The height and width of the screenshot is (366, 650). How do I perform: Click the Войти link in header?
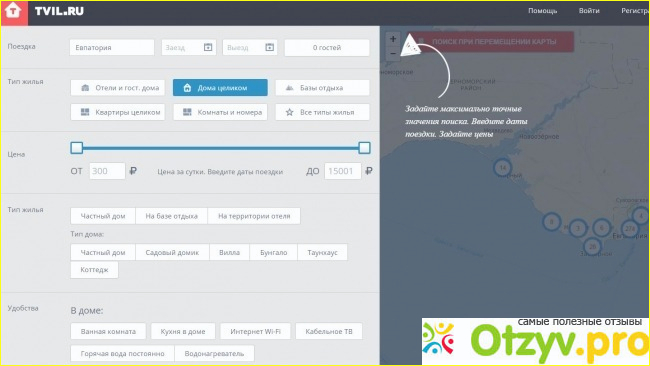[589, 11]
